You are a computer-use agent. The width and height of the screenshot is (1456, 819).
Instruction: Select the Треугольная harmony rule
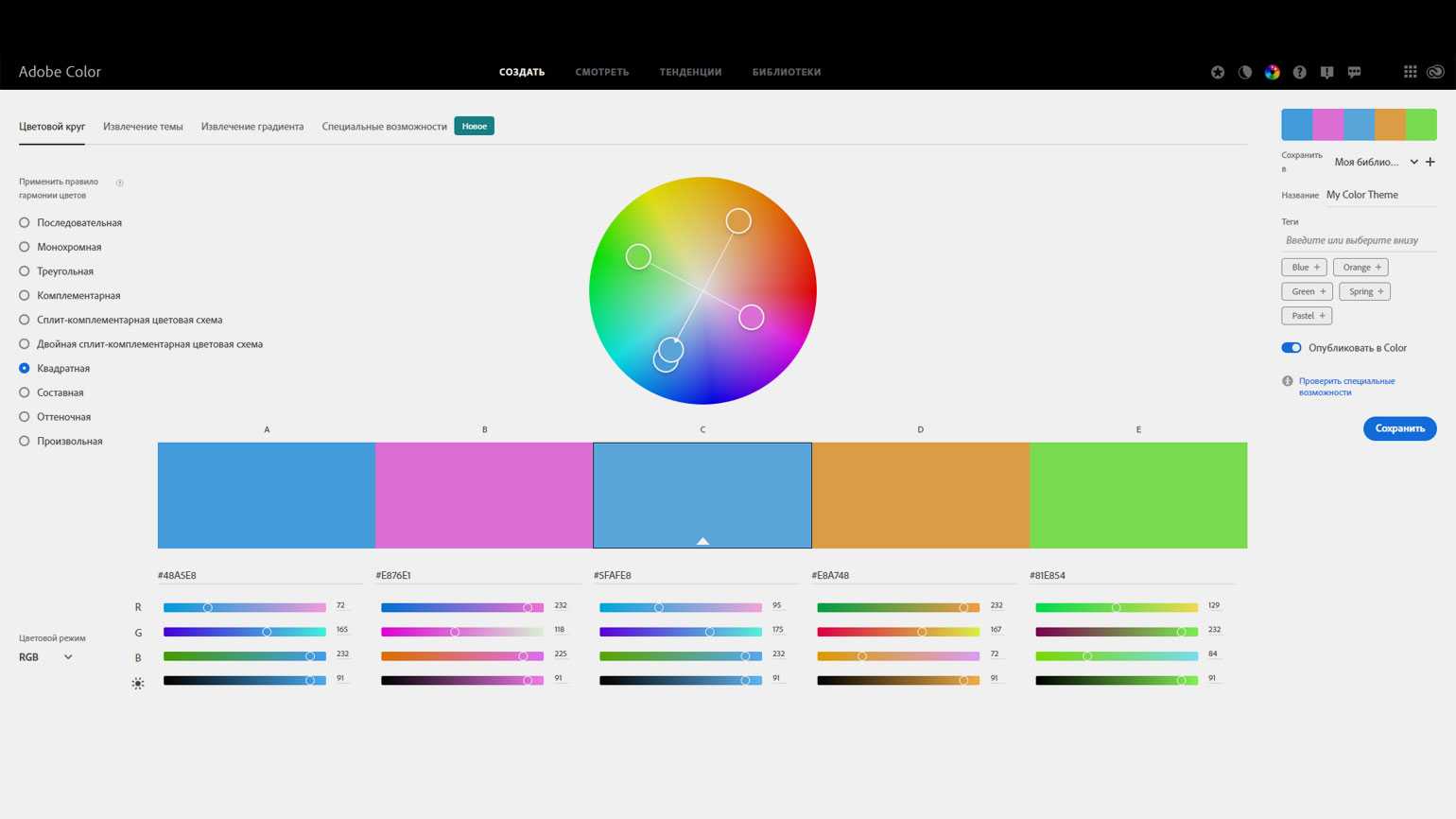pyautogui.click(x=25, y=271)
